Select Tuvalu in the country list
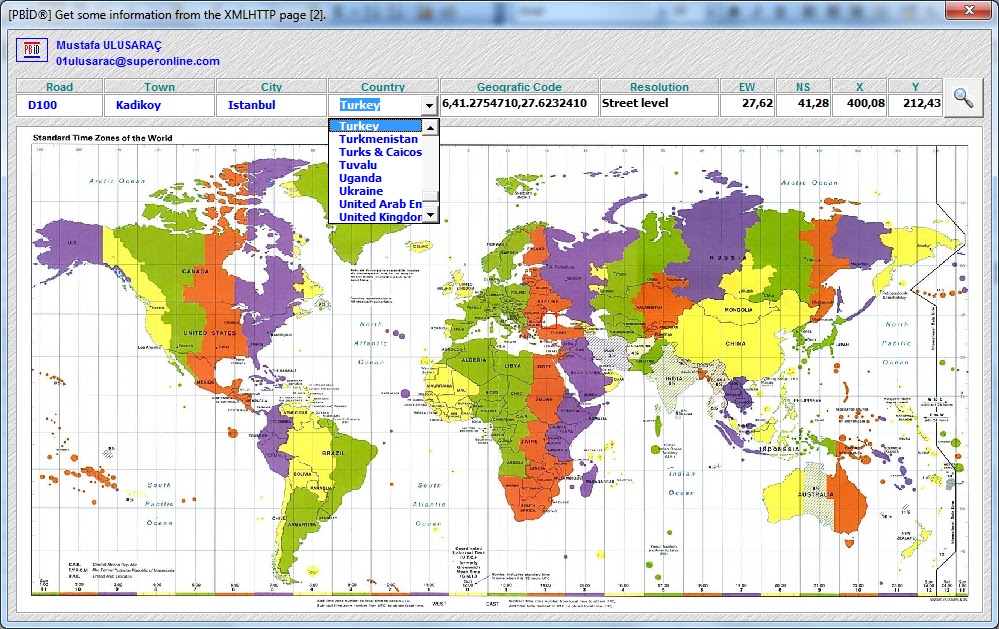 pos(355,165)
